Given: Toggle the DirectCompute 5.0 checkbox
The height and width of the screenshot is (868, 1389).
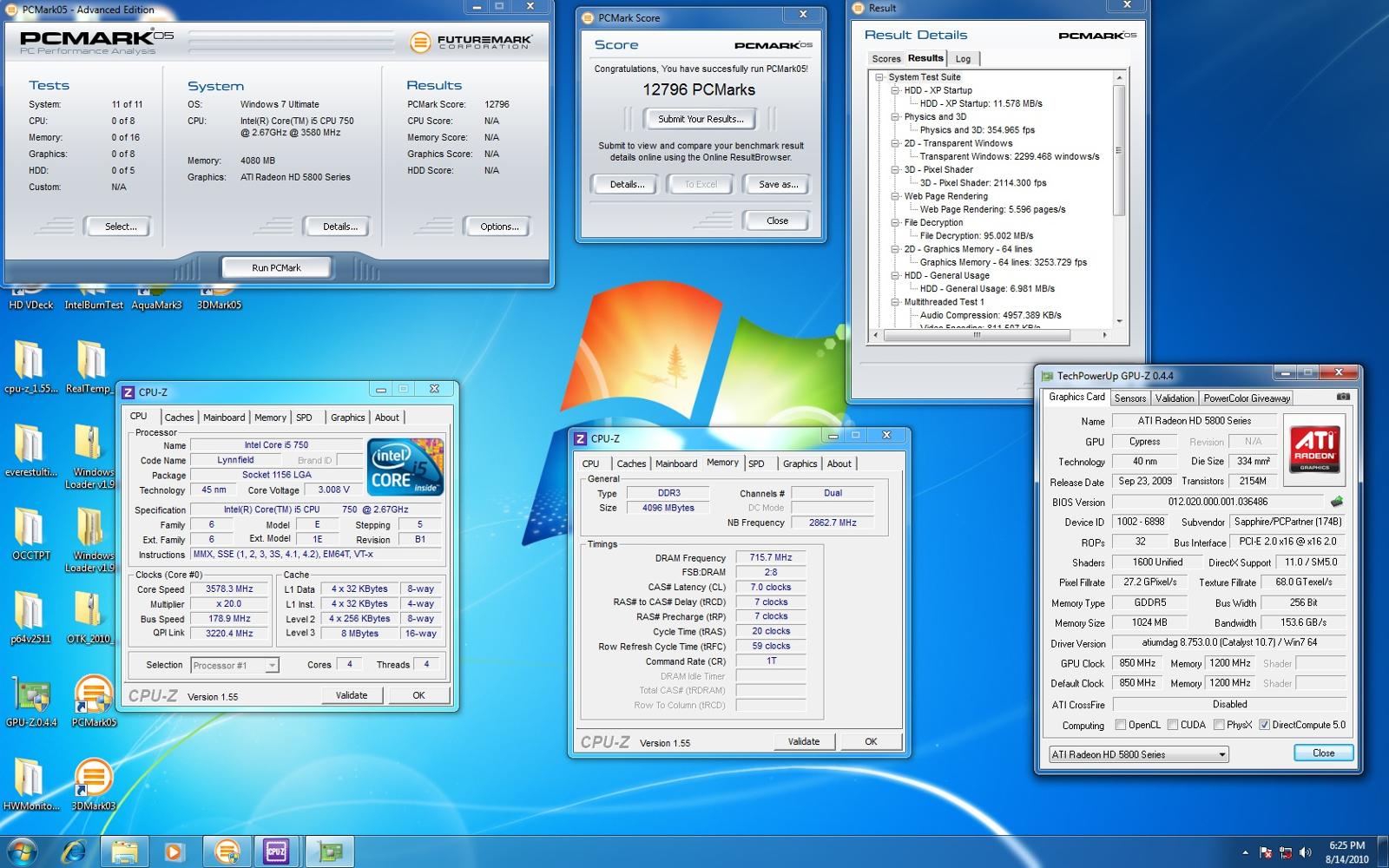Looking at the screenshot, I should click(x=1264, y=725).
